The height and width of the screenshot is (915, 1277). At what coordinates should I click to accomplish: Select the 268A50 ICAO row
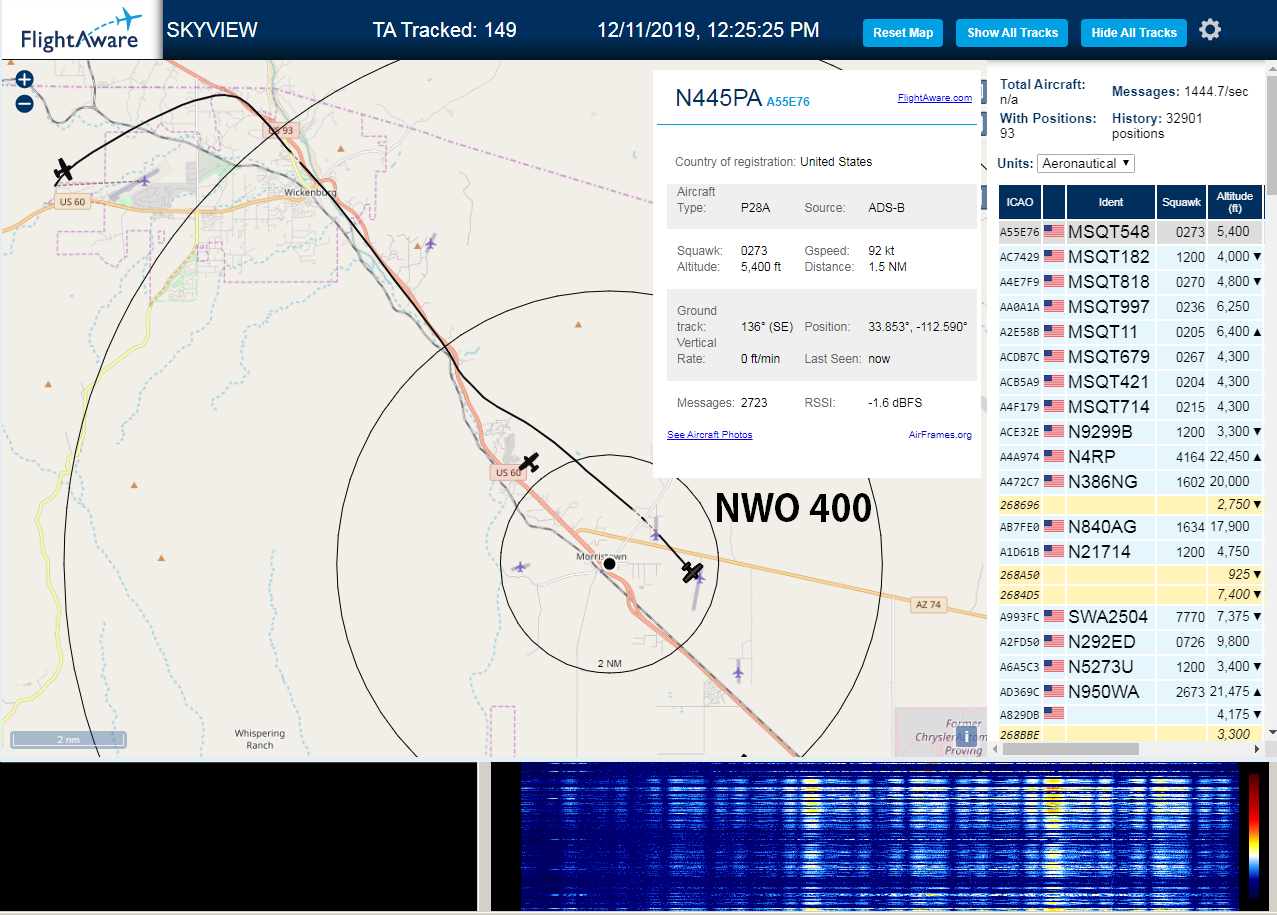pyautogui.click(x=1131, y=575)
